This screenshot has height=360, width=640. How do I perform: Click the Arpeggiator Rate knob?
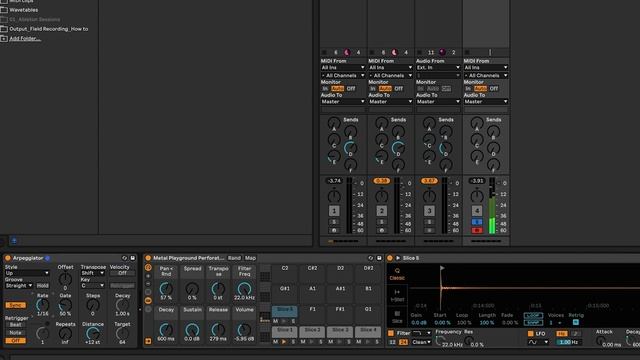pos(42,305)
